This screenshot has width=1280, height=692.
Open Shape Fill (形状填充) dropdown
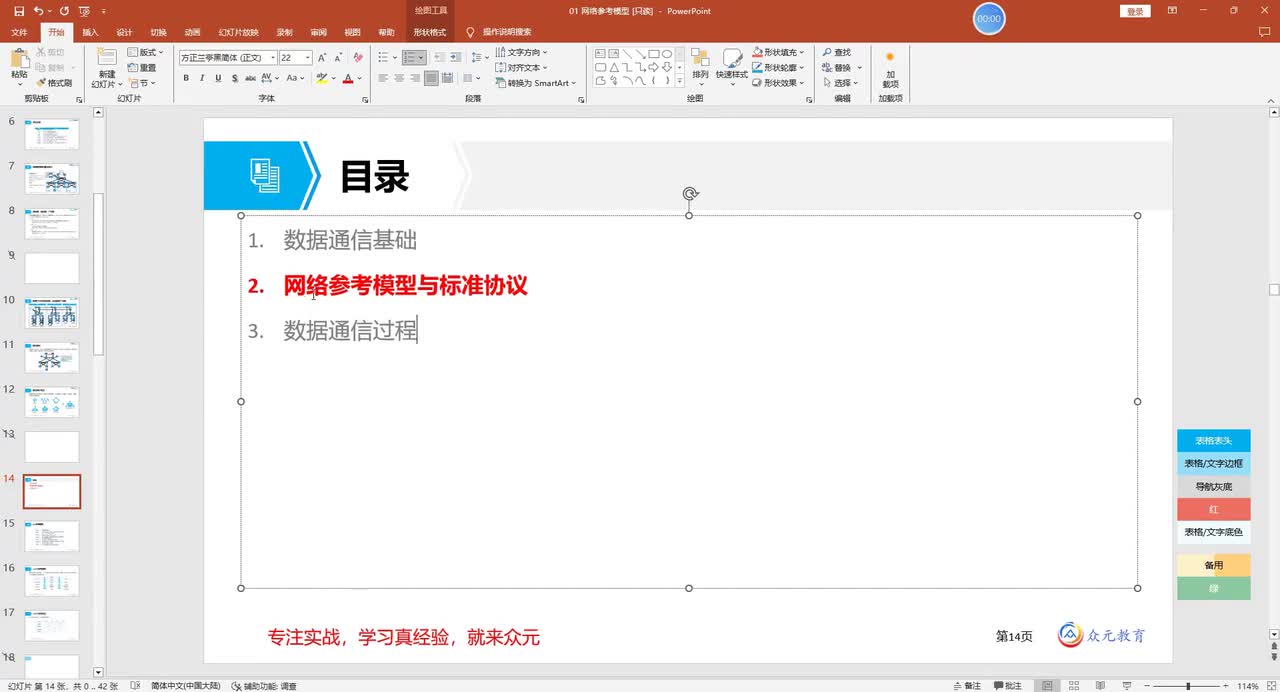pyautogui.click(x=780, y=52)
